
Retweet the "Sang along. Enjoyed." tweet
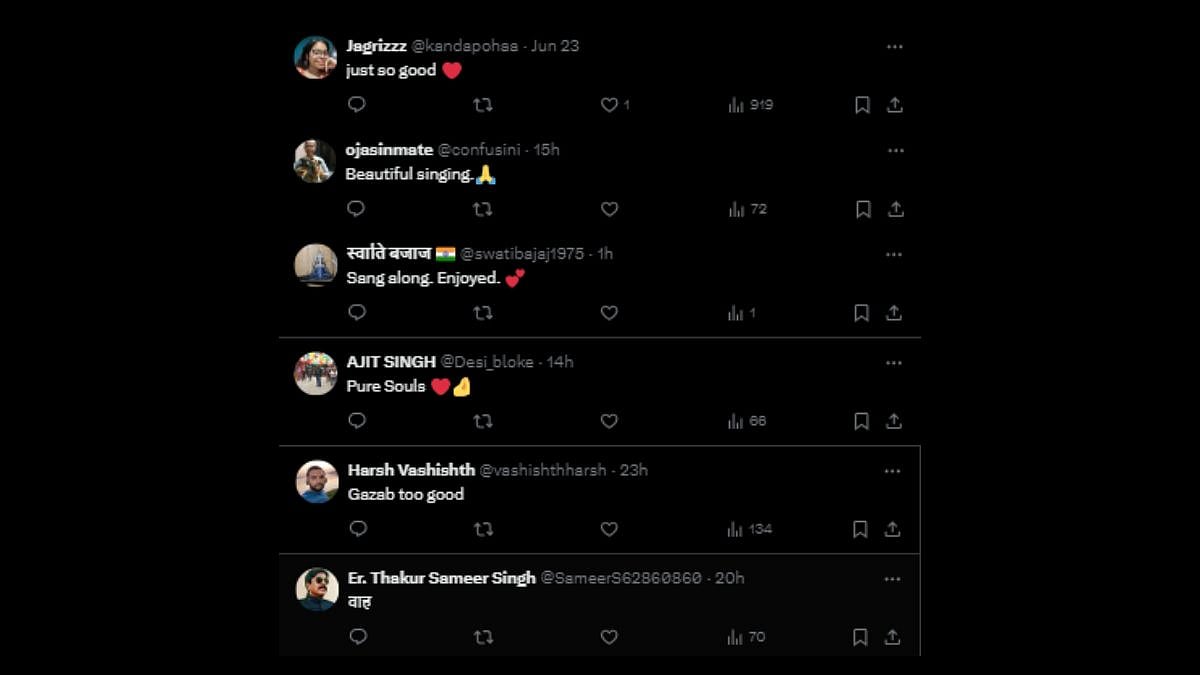(482, 313)
